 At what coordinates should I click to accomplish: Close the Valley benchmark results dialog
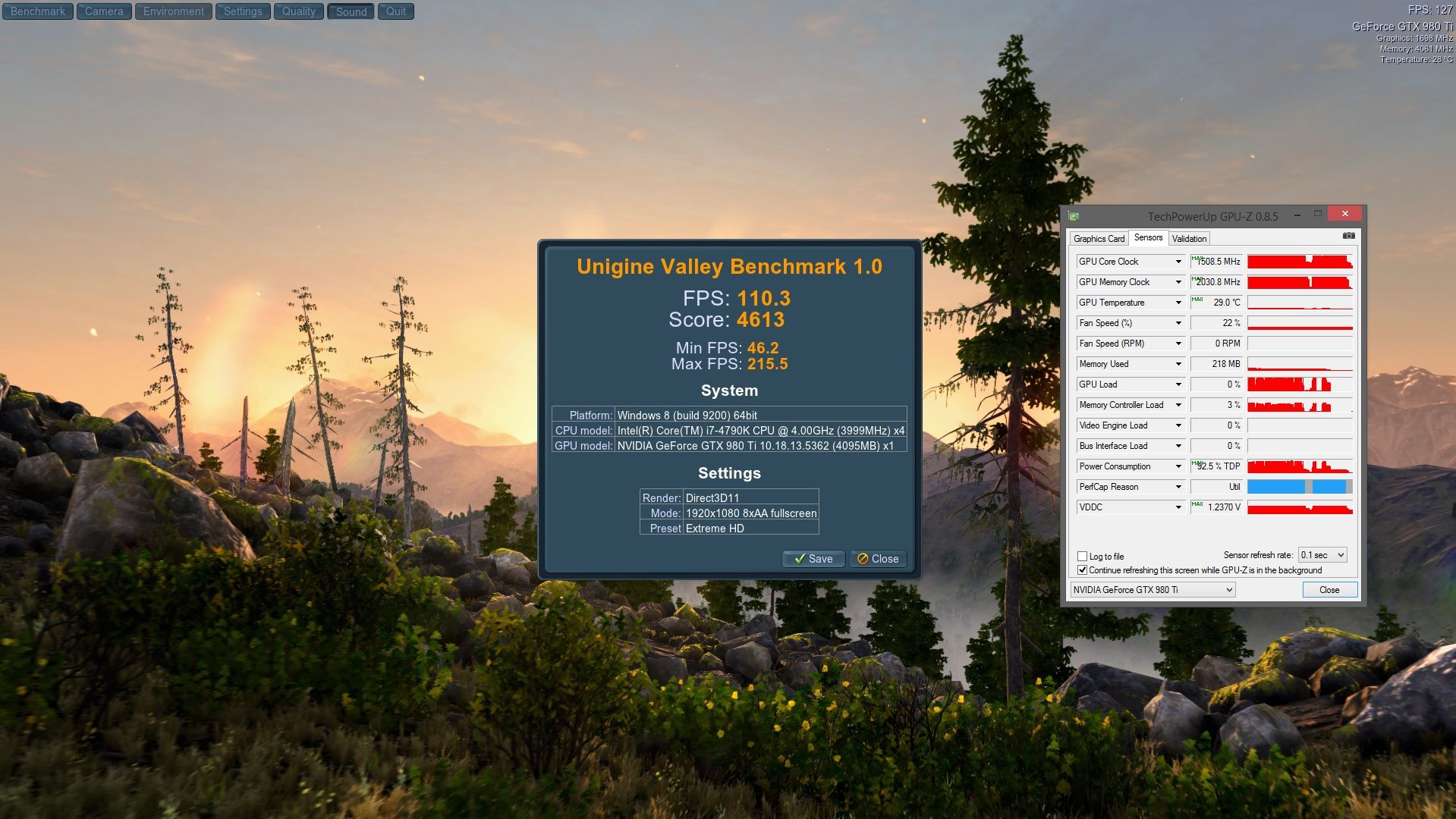(878, 559)
